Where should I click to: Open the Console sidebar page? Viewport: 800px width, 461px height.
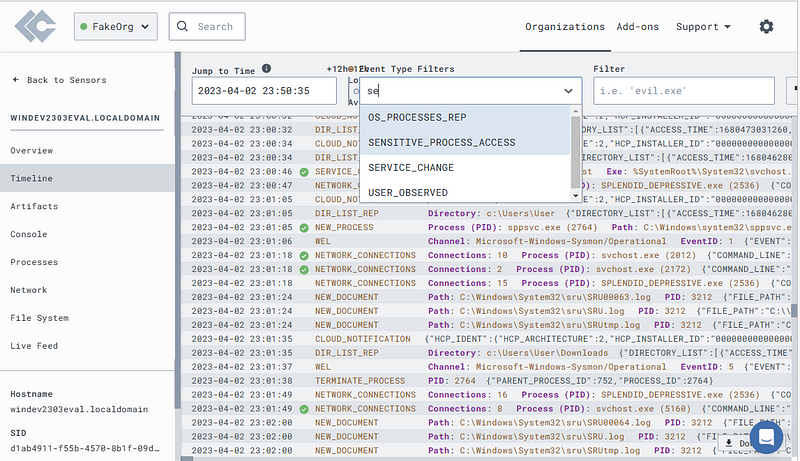point(87,234)
